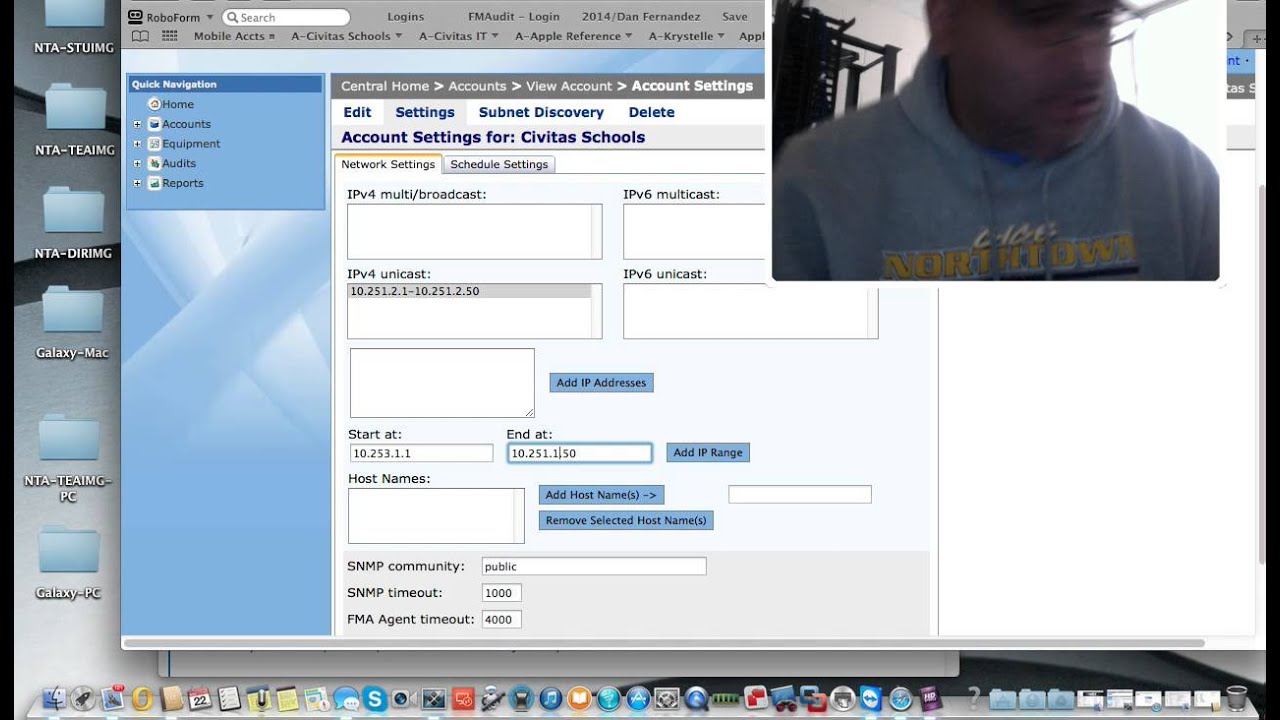Expand the Audits tree node
This screenshot has height=720, width=1280.
(x=137, y=163)
